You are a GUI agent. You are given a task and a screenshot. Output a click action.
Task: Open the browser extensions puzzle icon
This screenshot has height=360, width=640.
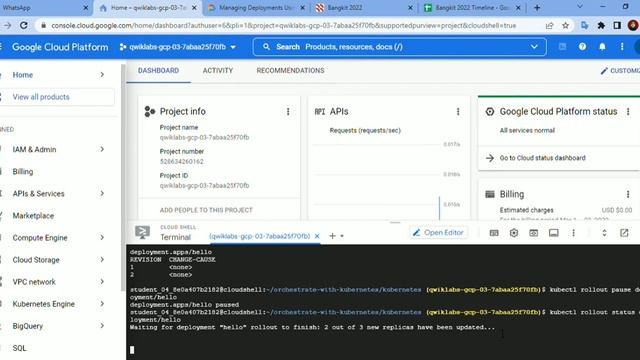tap(601, 25)
